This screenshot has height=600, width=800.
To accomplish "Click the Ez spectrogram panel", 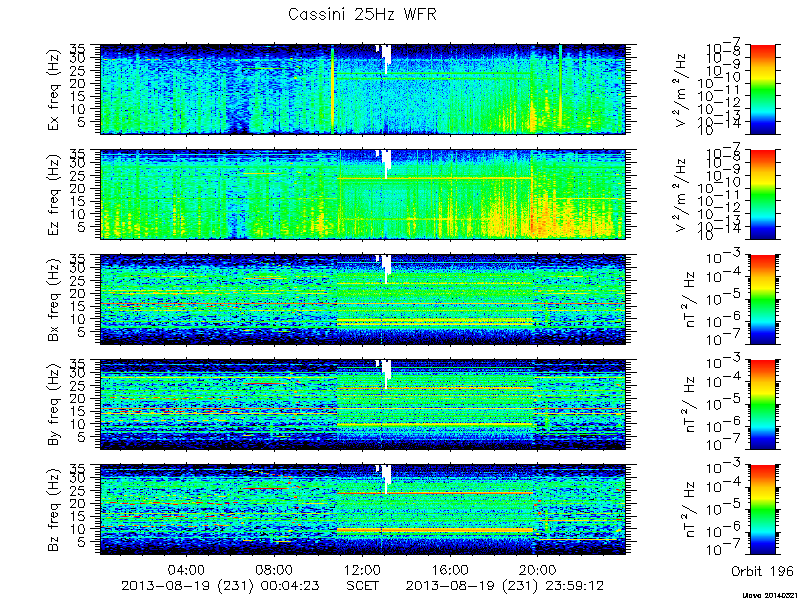I will pyautogui.click(x=363, y=194).
